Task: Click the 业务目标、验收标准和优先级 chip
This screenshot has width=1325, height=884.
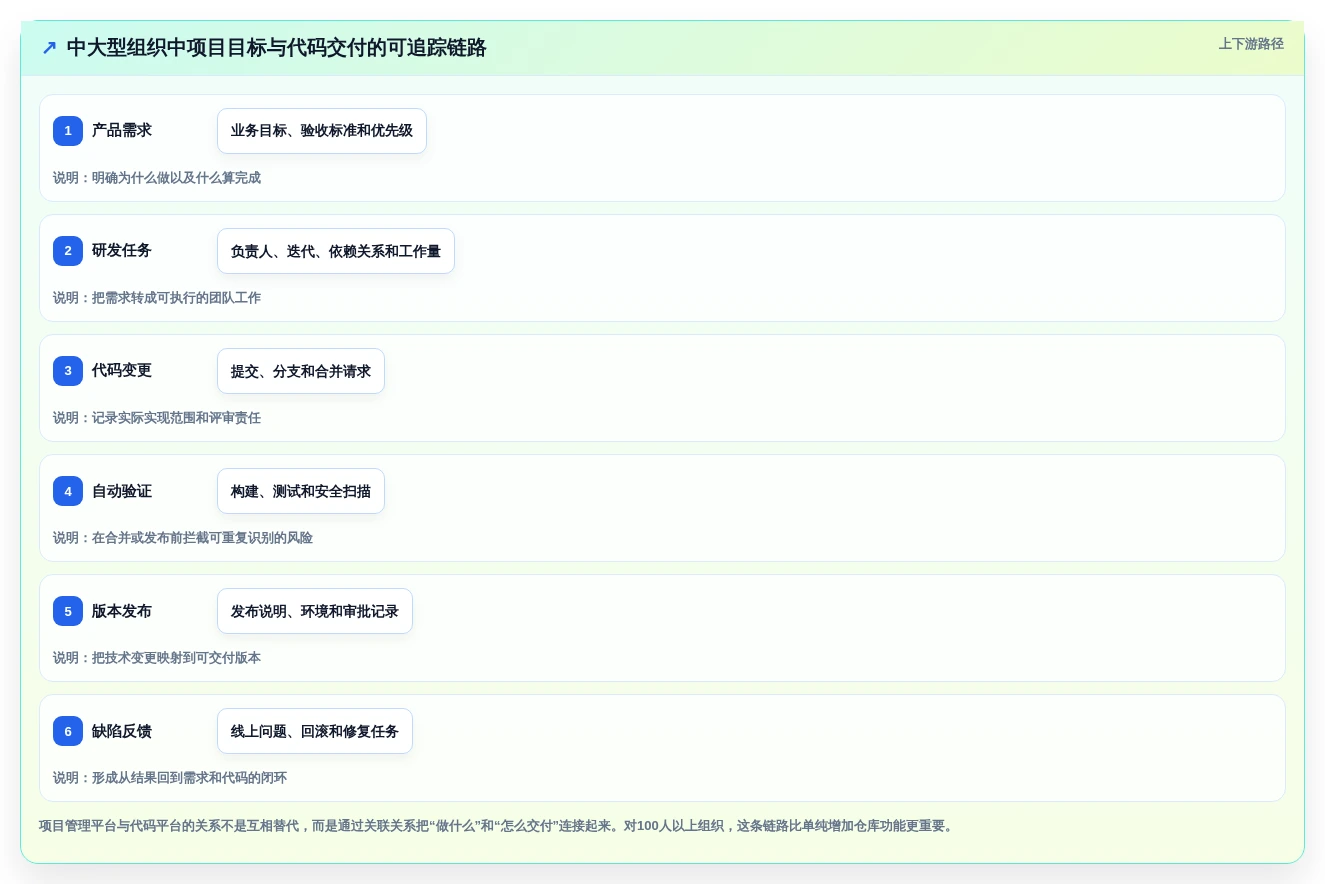Action: click(x=322, y=131)
